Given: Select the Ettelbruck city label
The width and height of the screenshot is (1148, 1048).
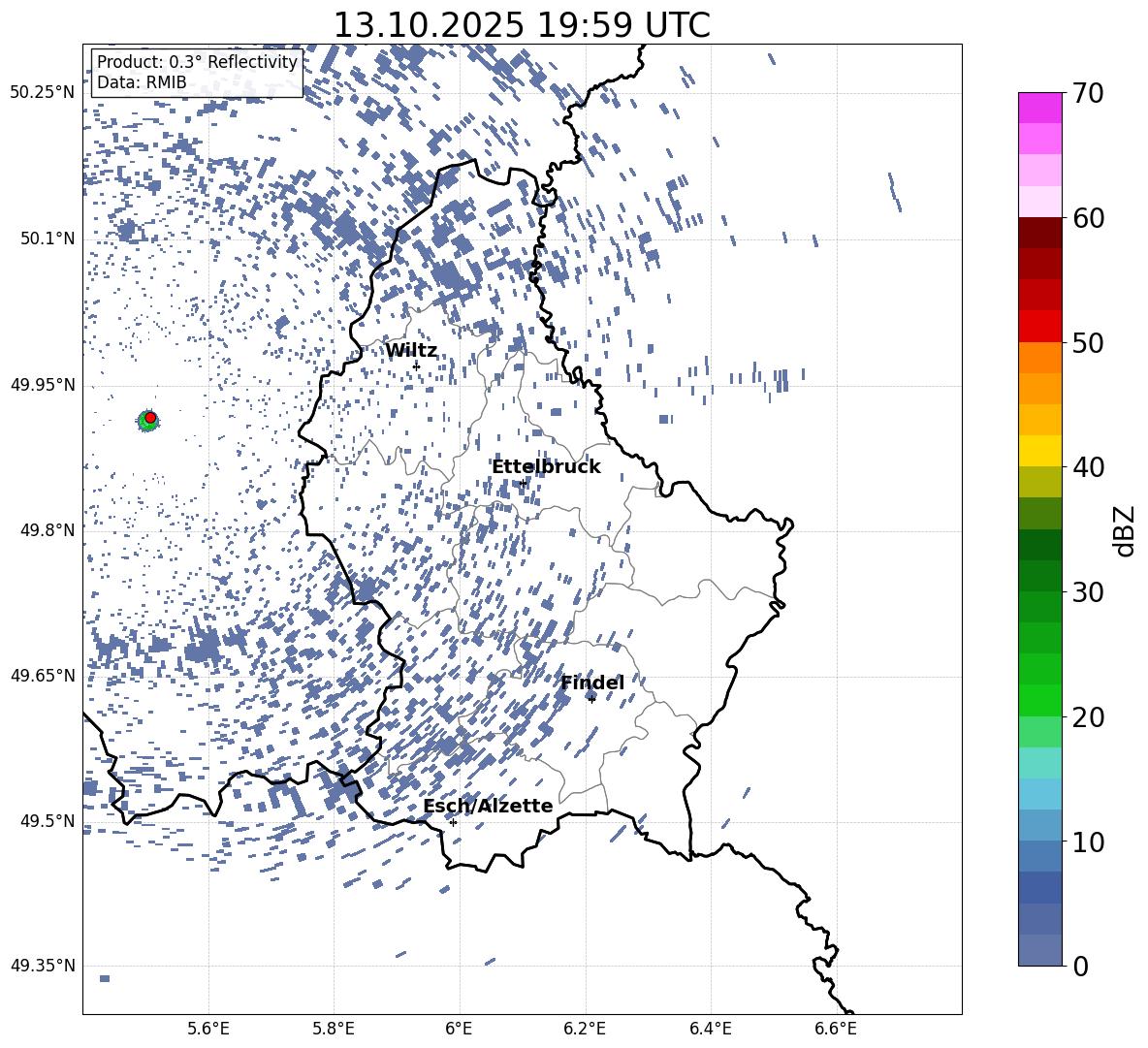Looking at the screenshot, I should coord(546,466).
